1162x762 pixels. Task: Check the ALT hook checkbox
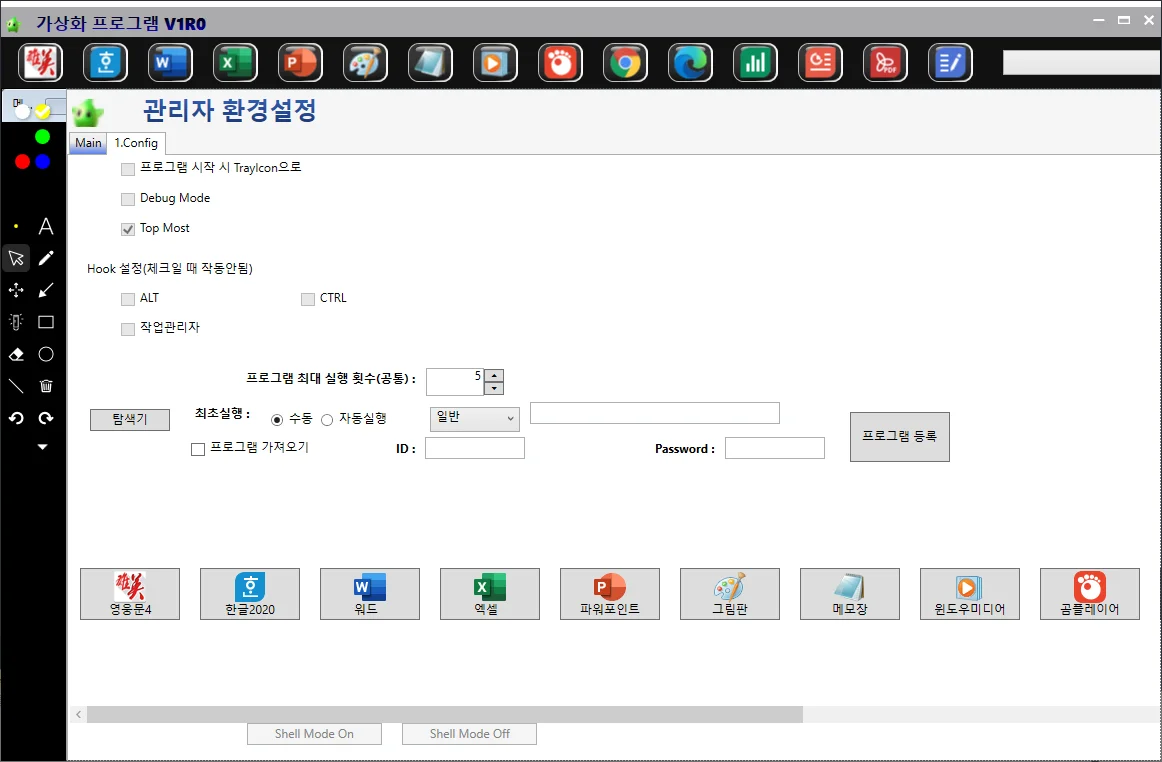[127, 299]
